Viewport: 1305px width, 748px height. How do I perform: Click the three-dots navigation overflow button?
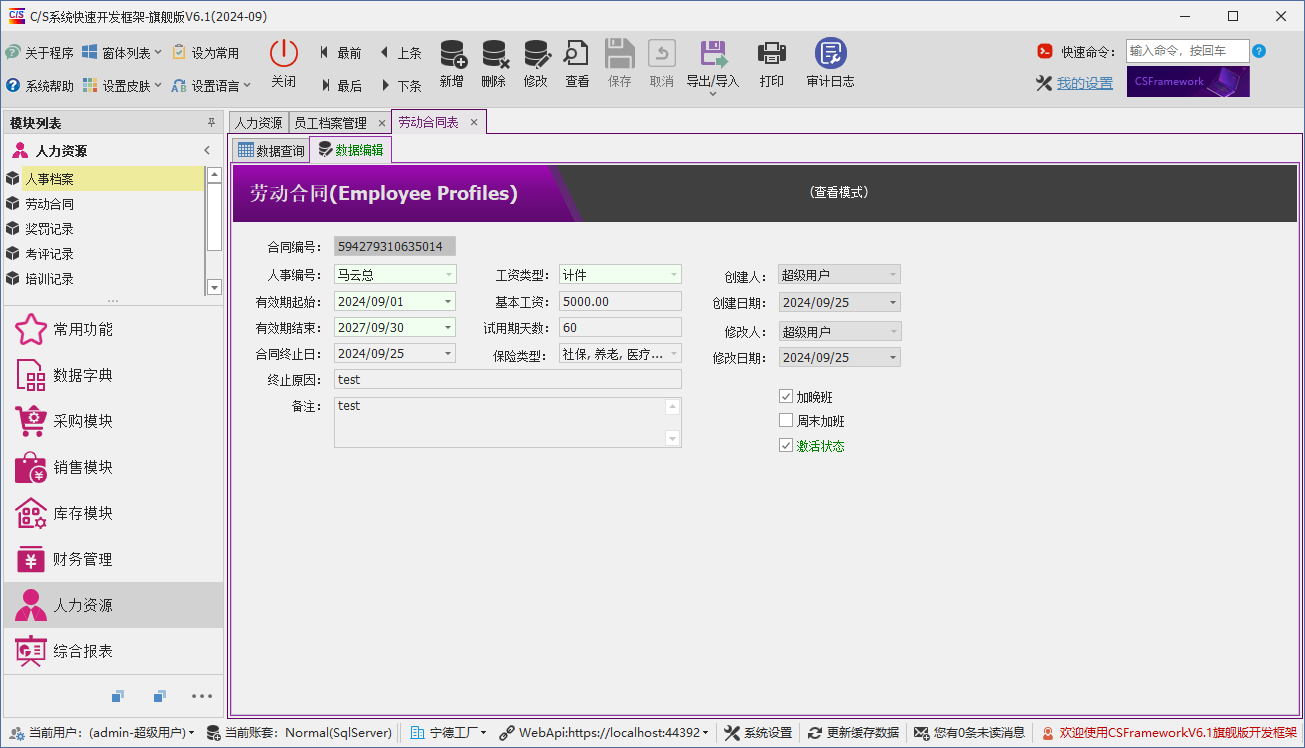pyautogui.click(x=202, y=696)
